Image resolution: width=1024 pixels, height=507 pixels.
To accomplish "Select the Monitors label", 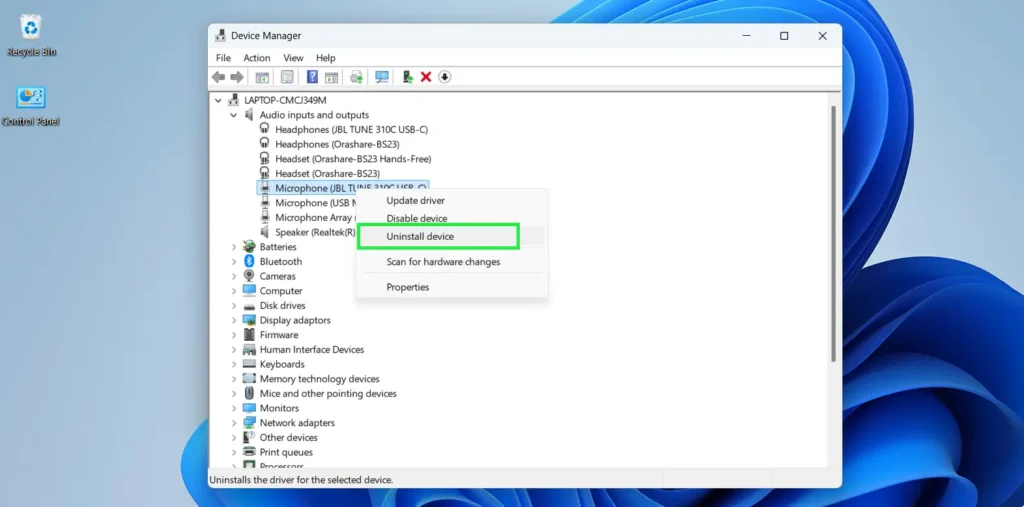I will click(x=279, y=408).
